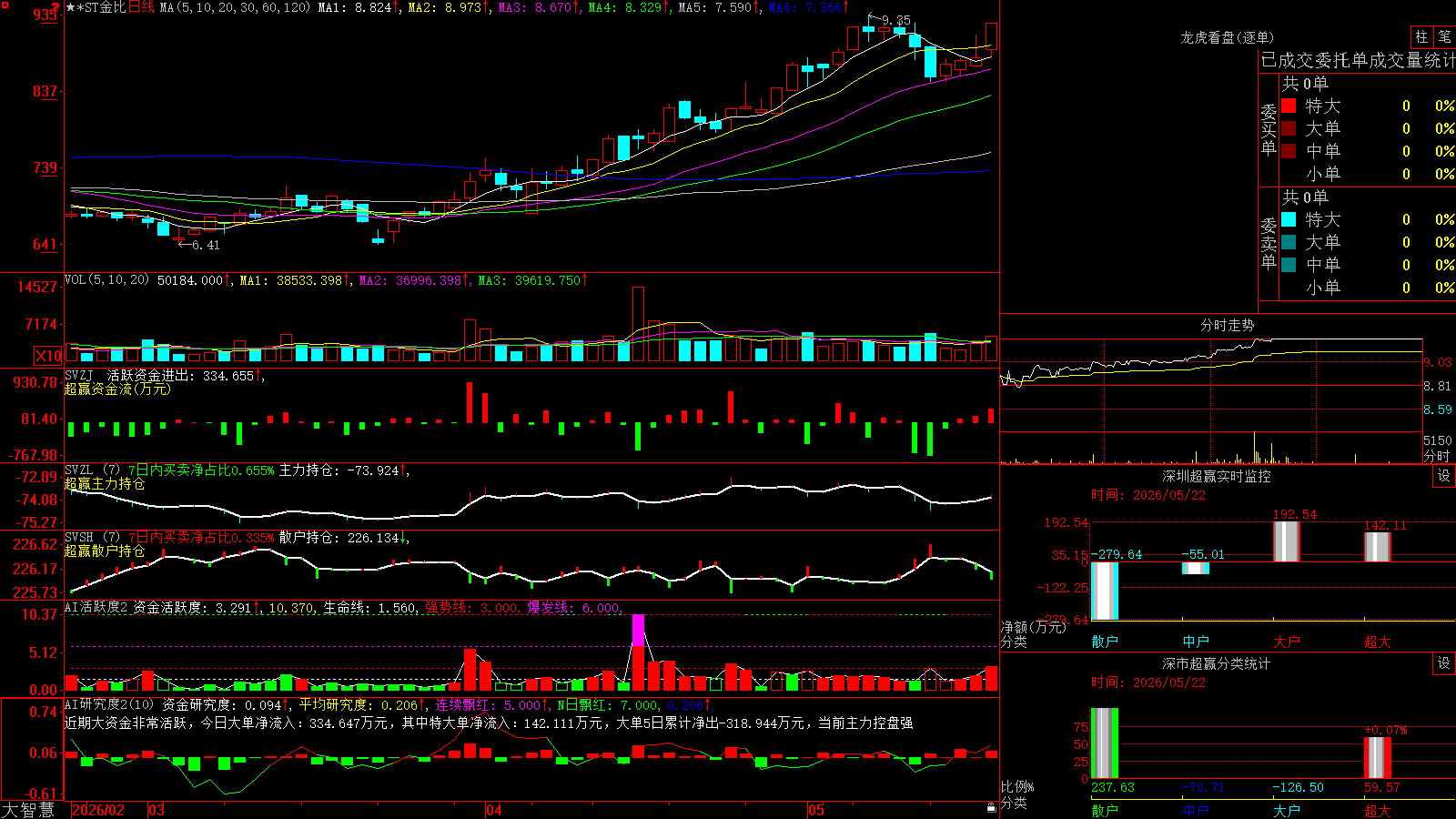Image resolution: width=1456 pixels, height=819 pixels.
Task: Click the SVZJ indicator name
Action: tap(79, 376)
